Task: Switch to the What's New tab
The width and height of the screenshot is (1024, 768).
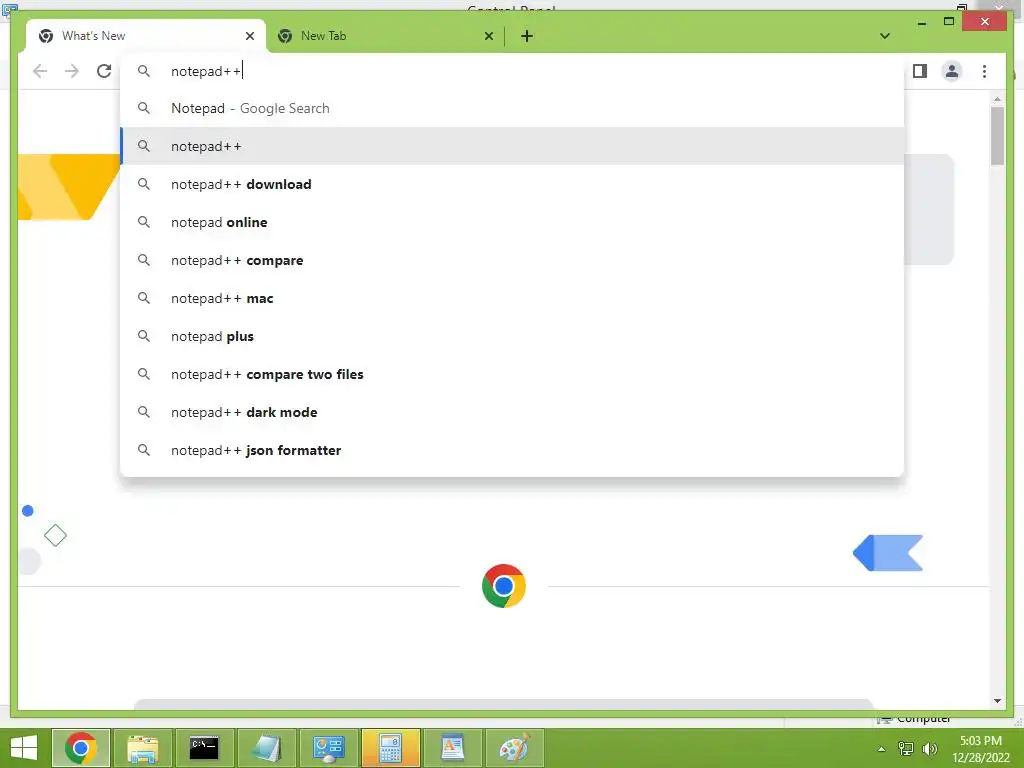Action: pyautogui.click(x=145, y=36)
